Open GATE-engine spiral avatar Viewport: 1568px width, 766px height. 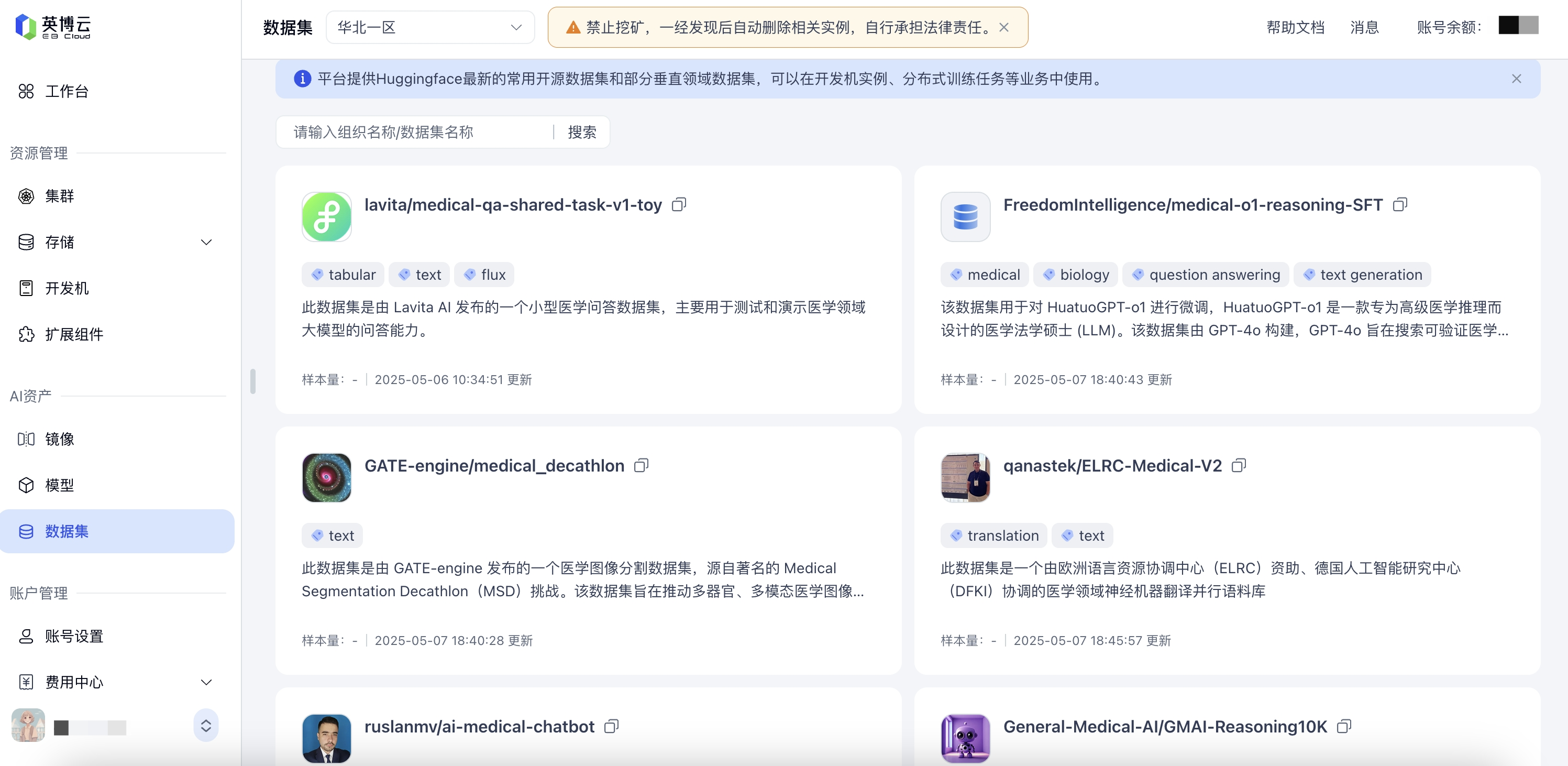[x=327, y=478]
